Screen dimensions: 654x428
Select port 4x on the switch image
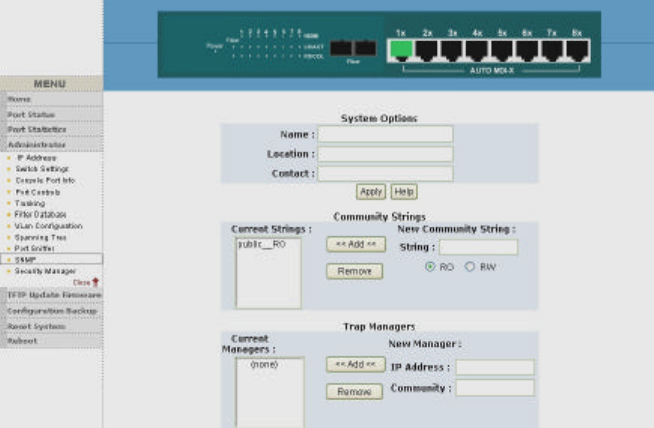[477, 50]
